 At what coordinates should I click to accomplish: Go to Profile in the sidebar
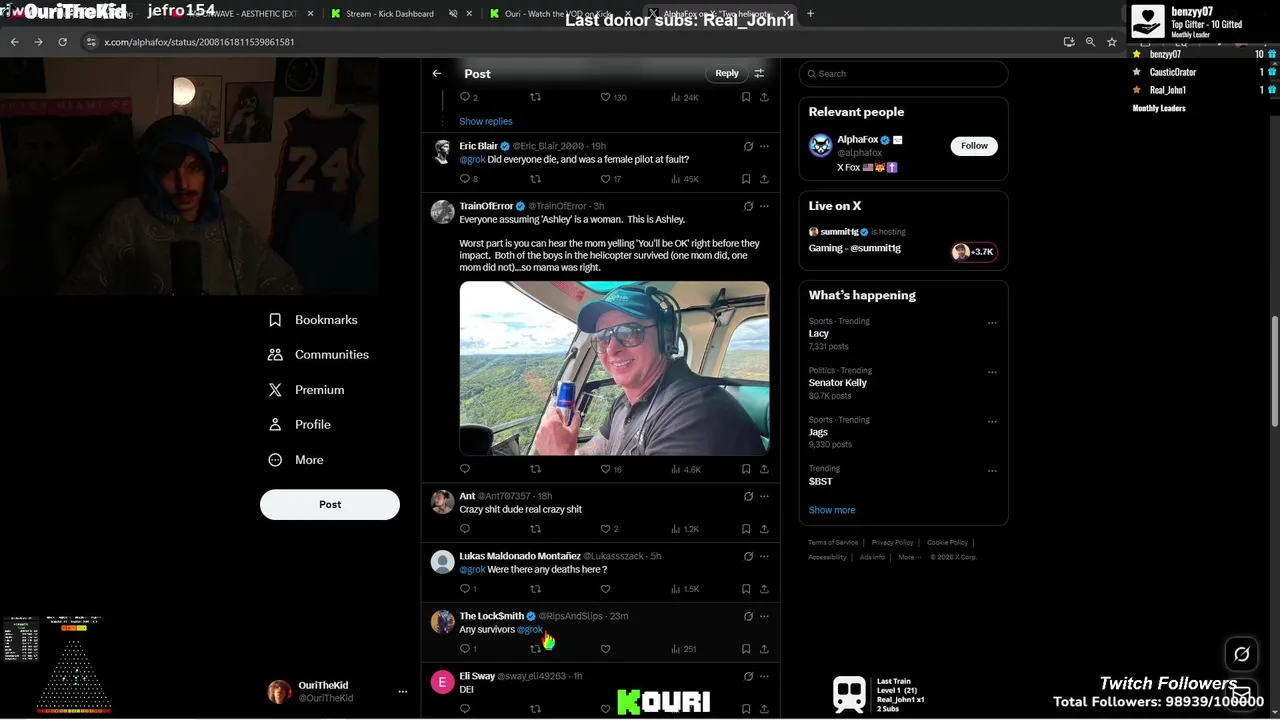[299, 425]
